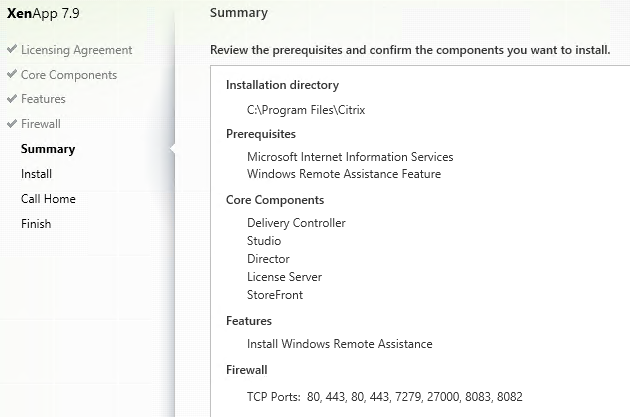Select the Firewall step in sidebar

click(41, 124)
